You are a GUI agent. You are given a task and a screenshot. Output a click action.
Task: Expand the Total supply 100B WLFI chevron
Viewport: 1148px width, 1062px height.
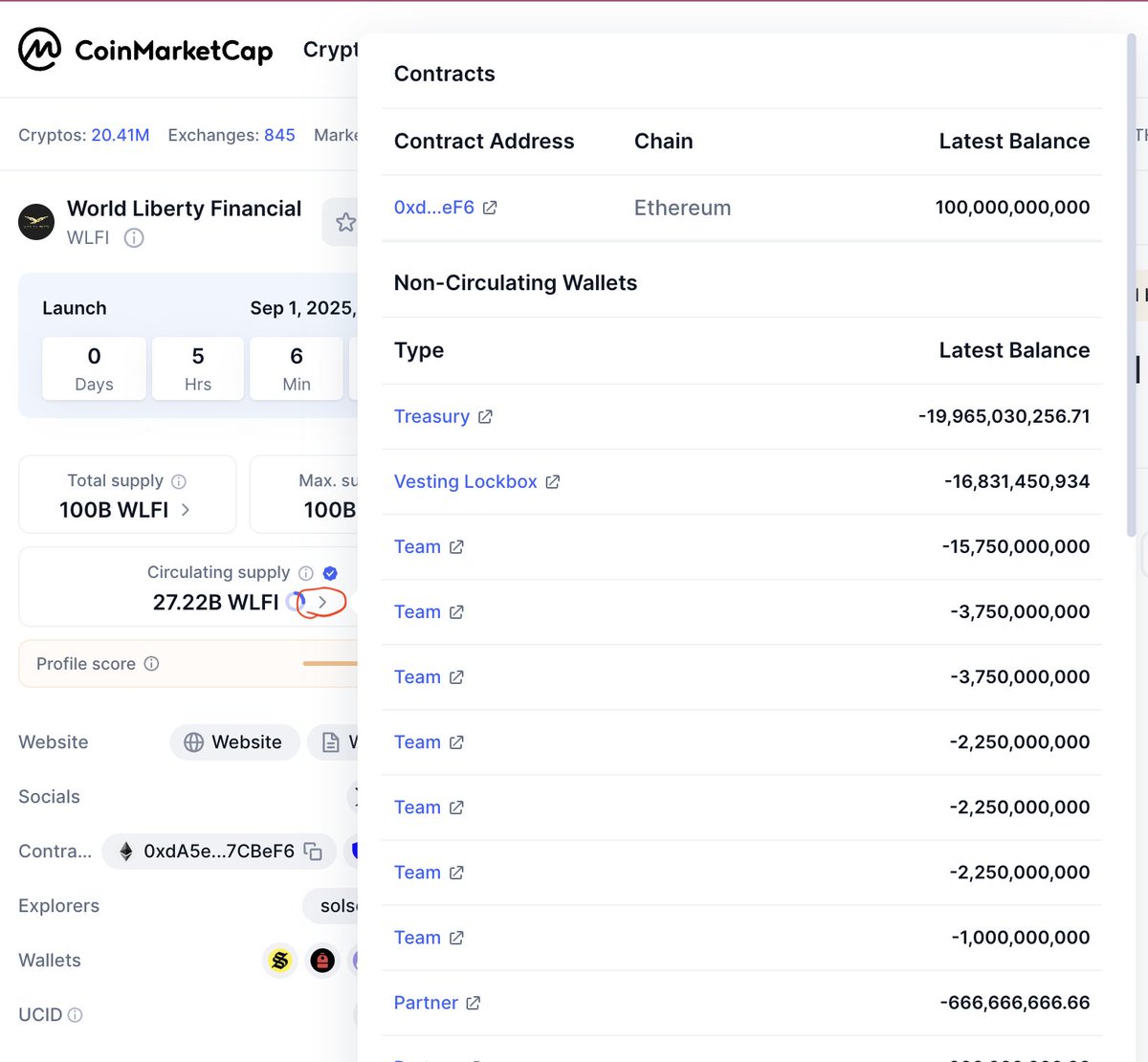[186, 510]
